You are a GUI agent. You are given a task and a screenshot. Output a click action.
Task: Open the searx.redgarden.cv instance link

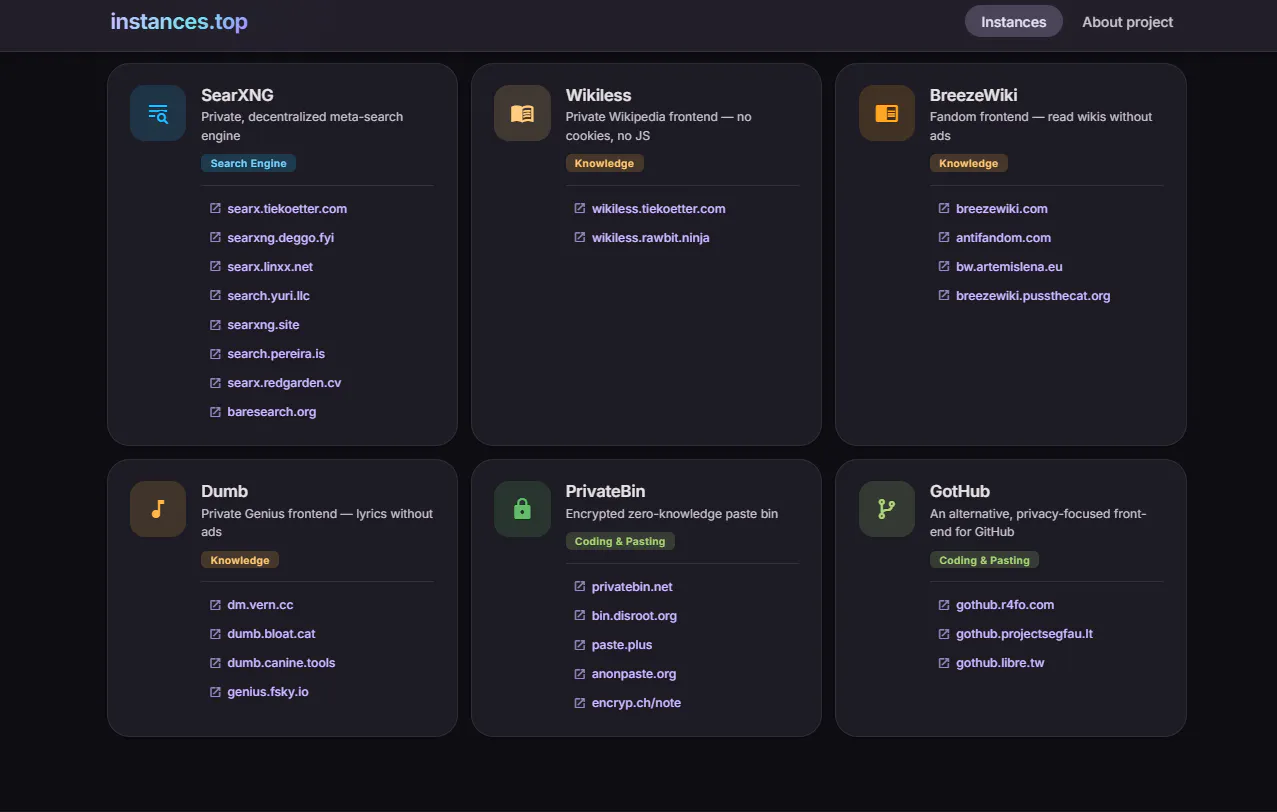[x=284, y=383]
